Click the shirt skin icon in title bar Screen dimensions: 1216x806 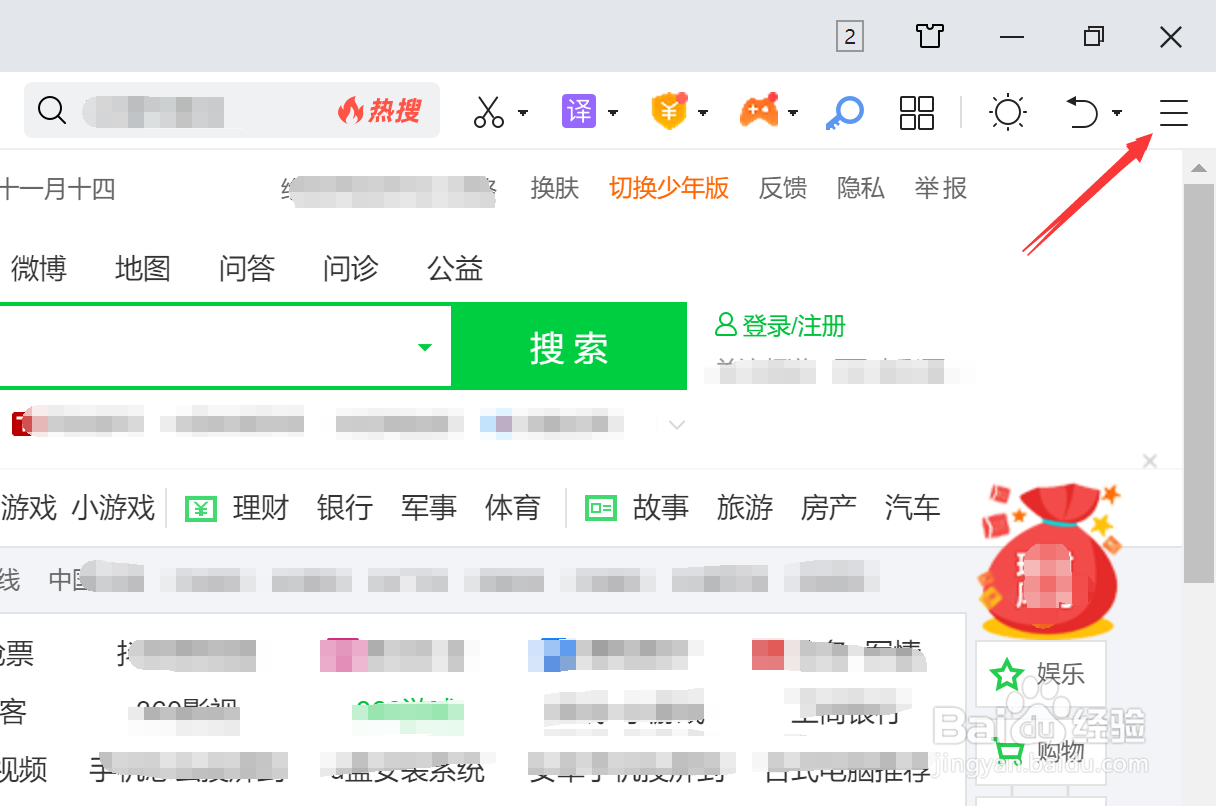point(929,36)
